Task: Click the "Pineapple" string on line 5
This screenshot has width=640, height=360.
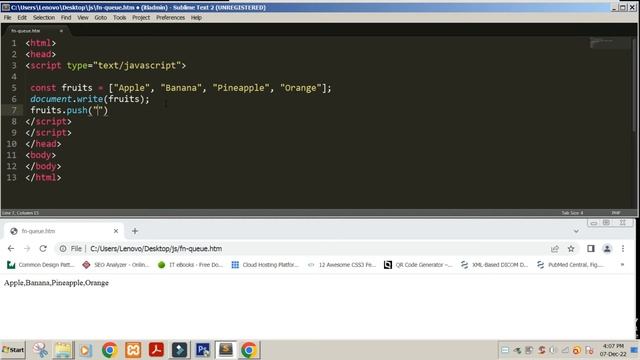Action: (x=241, y=88)
